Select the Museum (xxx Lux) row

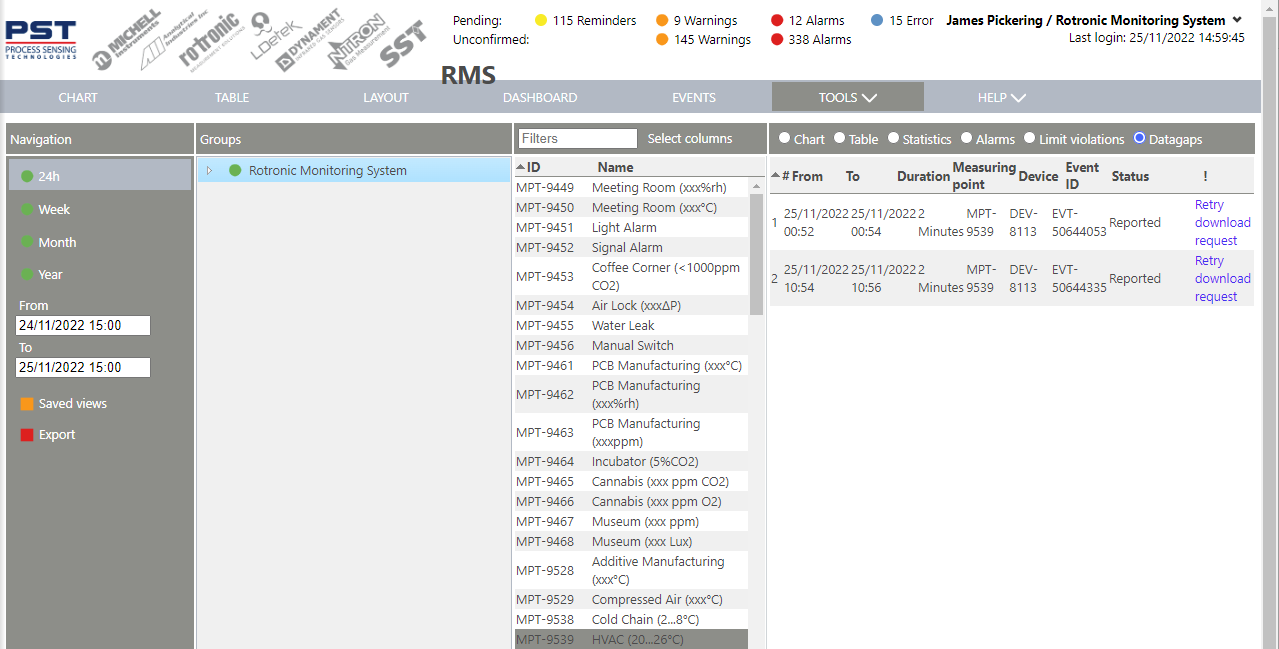tap(631, 541)
